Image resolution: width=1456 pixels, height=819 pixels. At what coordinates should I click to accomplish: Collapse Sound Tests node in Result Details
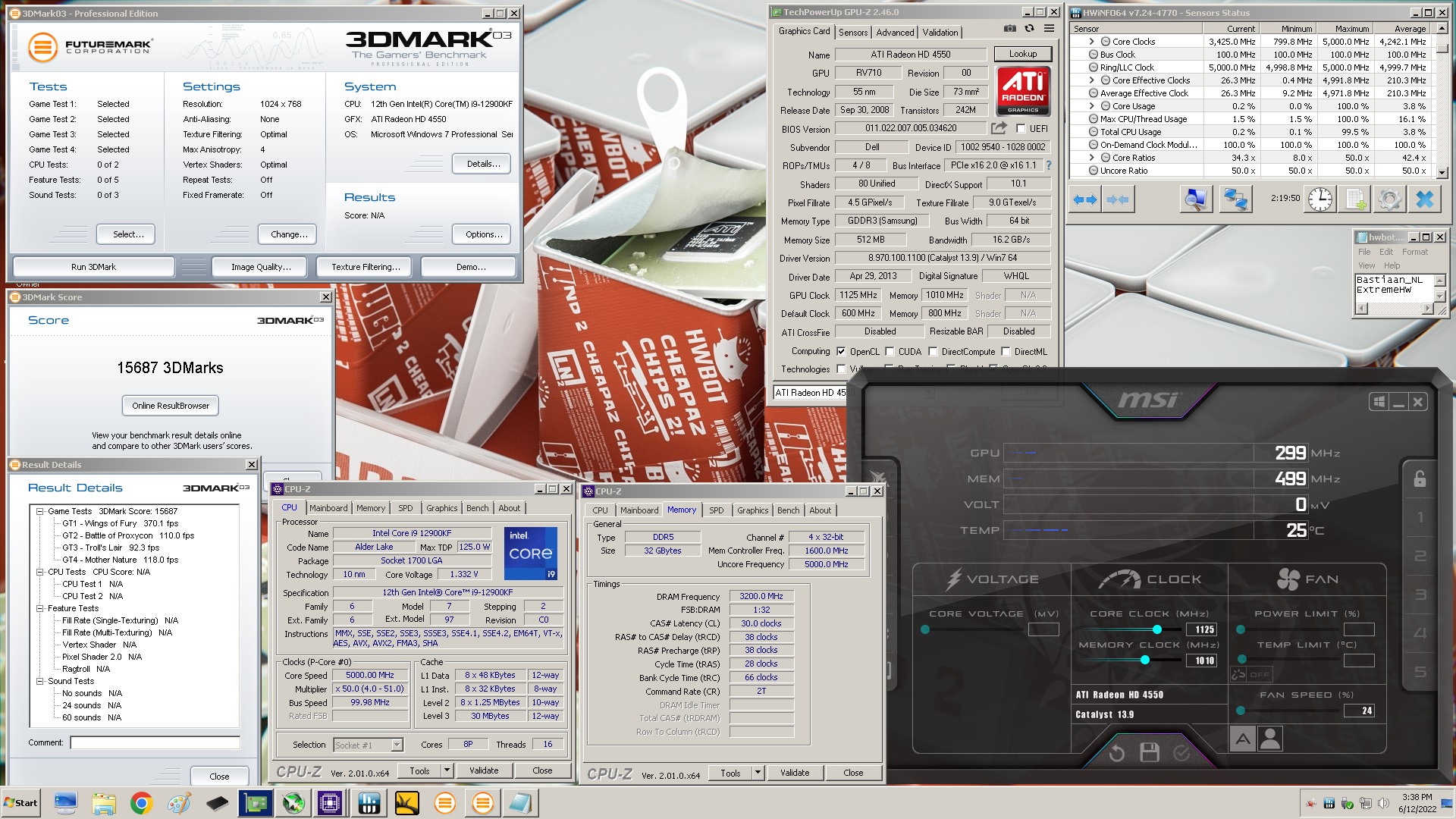(39, 681)
